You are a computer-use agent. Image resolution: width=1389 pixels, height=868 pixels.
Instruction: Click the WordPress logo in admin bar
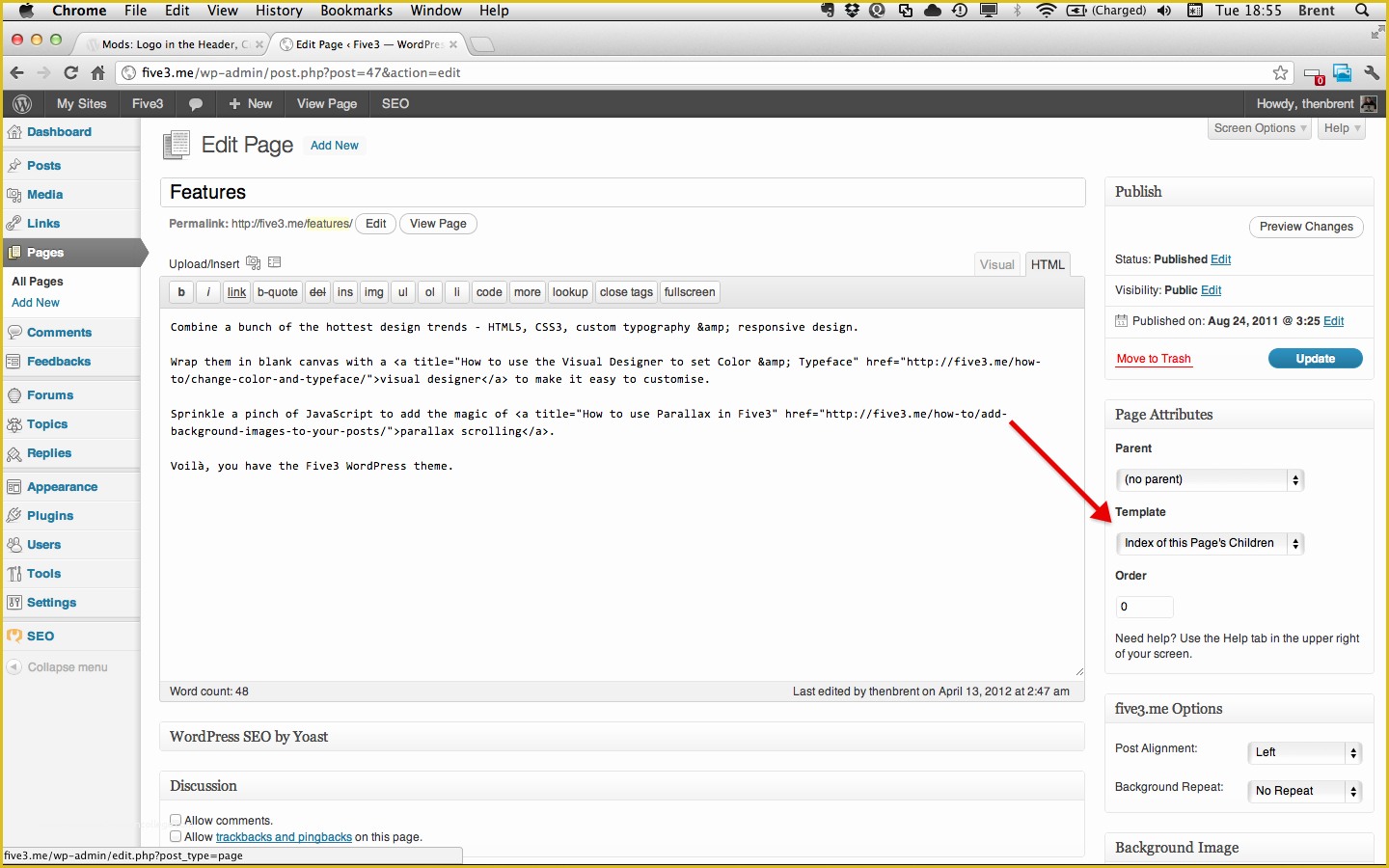pos(22,104)
